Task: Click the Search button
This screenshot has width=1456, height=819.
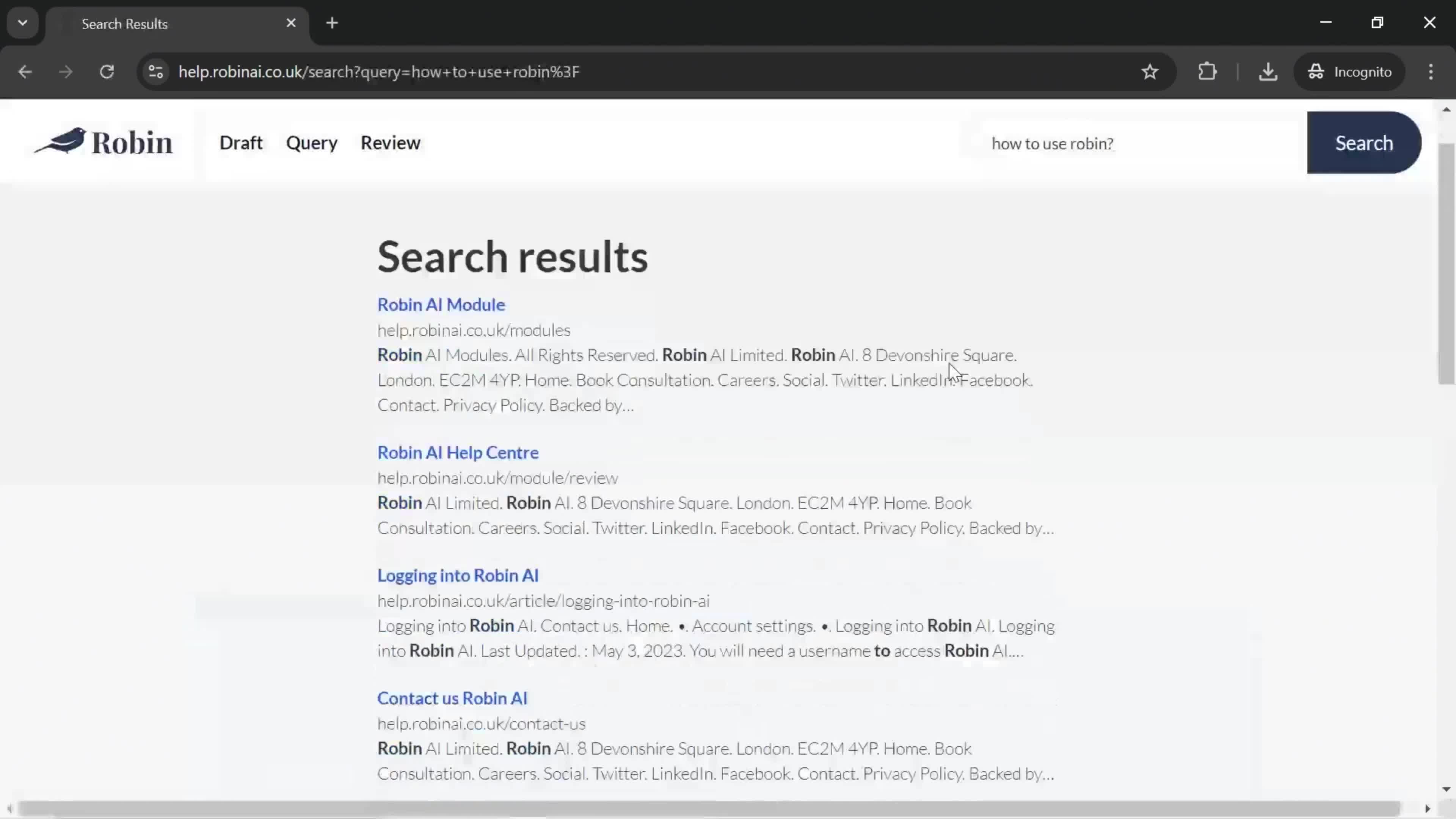Action: (x=1364, y=143)
